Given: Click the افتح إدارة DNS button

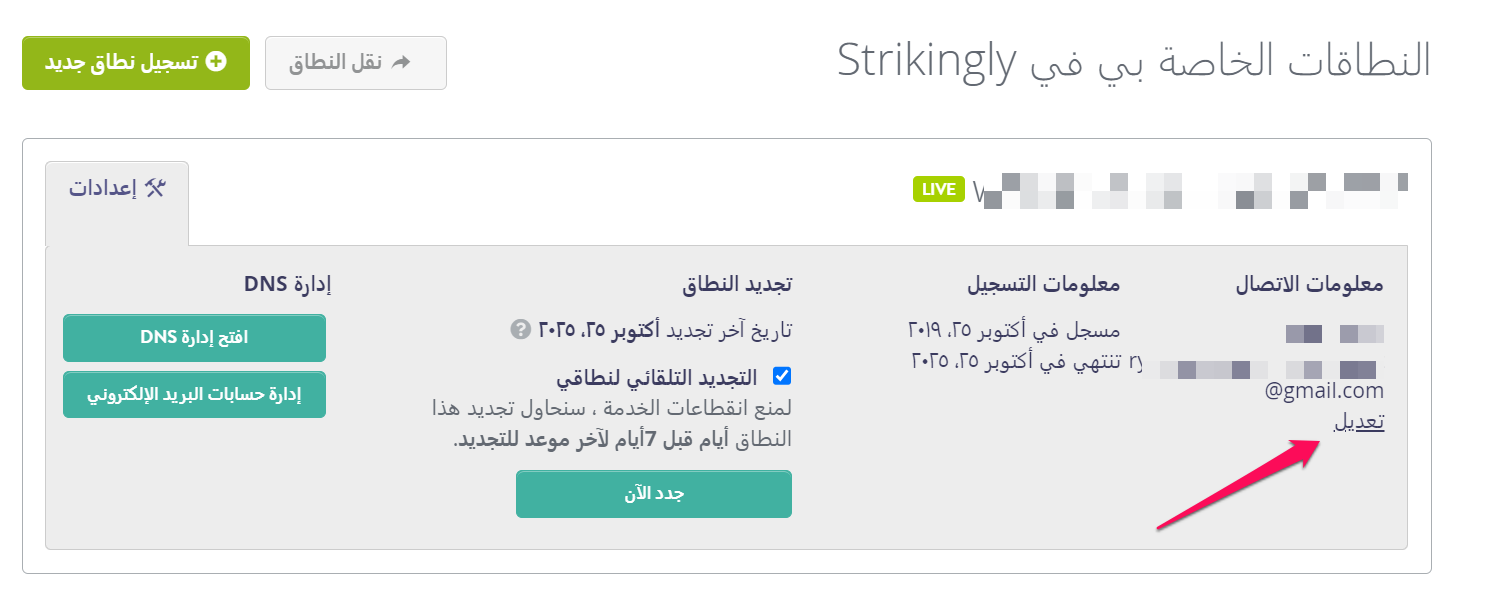Looking at the screenshot, I should (194, 338).
